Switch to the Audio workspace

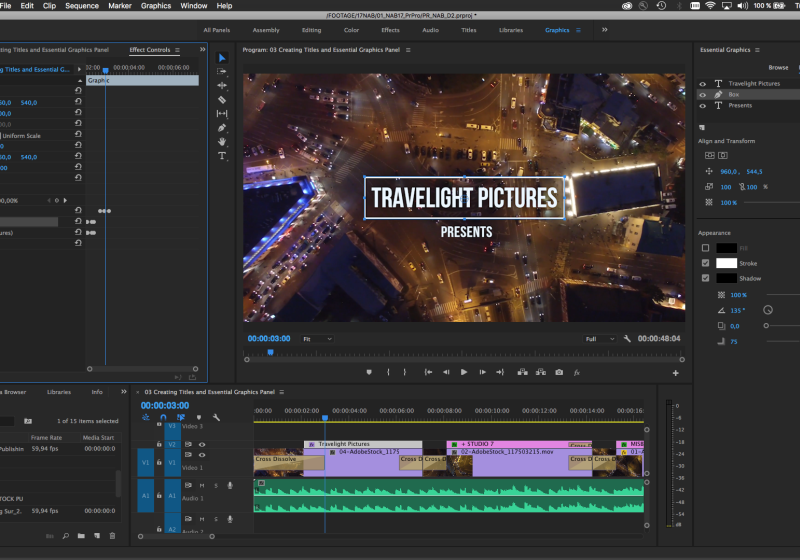click(x=431, y=30)
